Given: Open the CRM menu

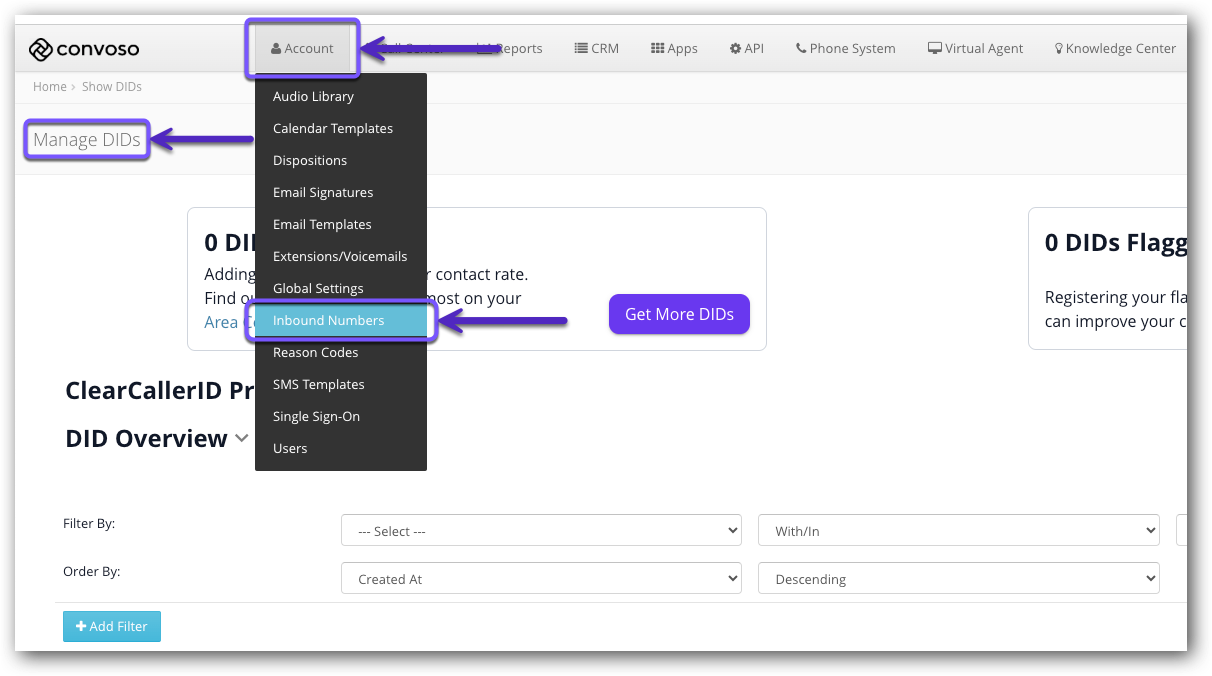Looking at the screenshot, I should [x=596, y=48].
